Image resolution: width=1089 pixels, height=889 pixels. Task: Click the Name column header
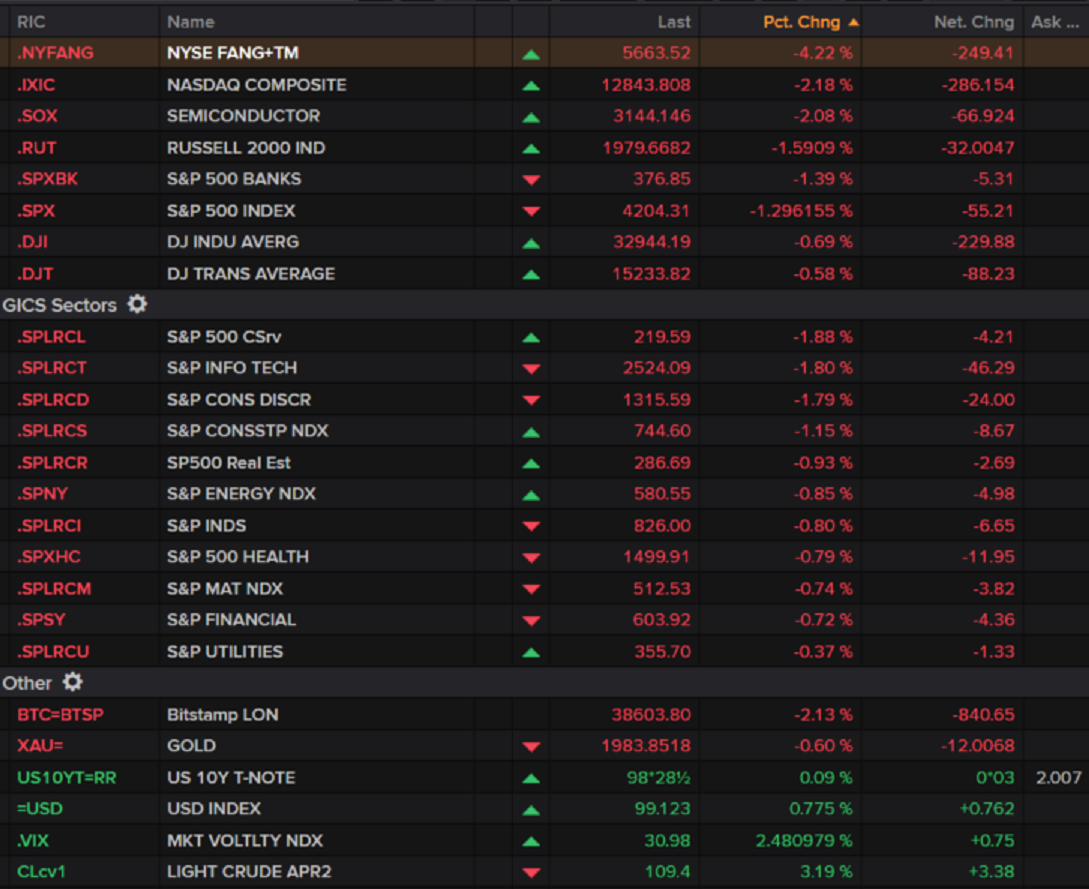coord(190,21)
